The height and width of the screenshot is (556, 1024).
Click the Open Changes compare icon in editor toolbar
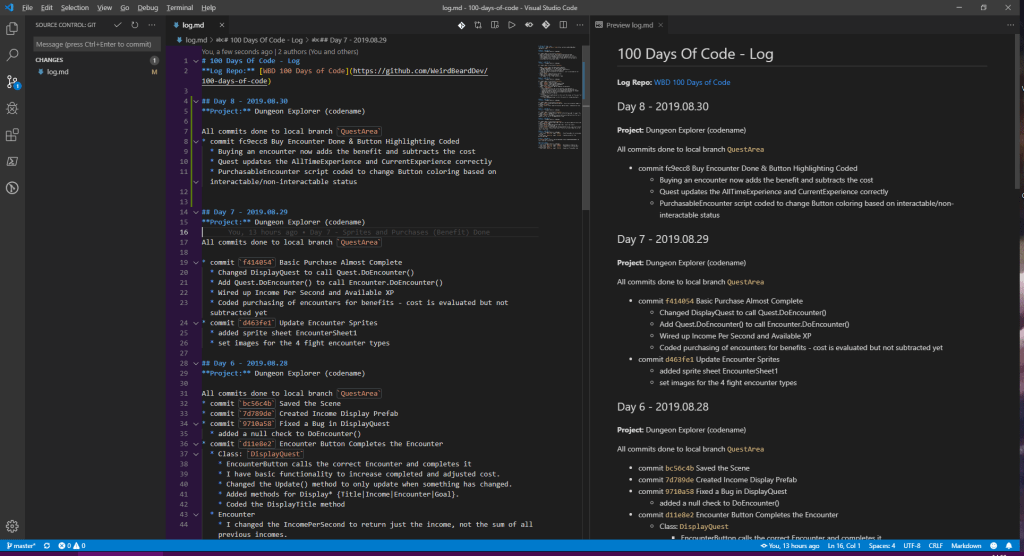point(478,25)
